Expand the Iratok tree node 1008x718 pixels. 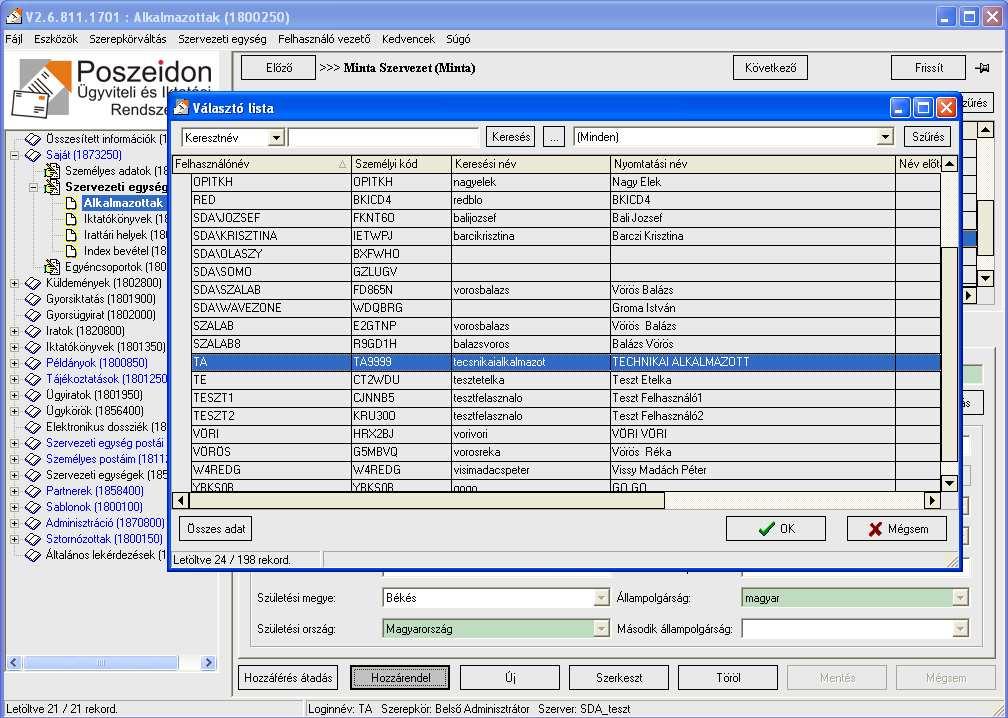[14, 331]
